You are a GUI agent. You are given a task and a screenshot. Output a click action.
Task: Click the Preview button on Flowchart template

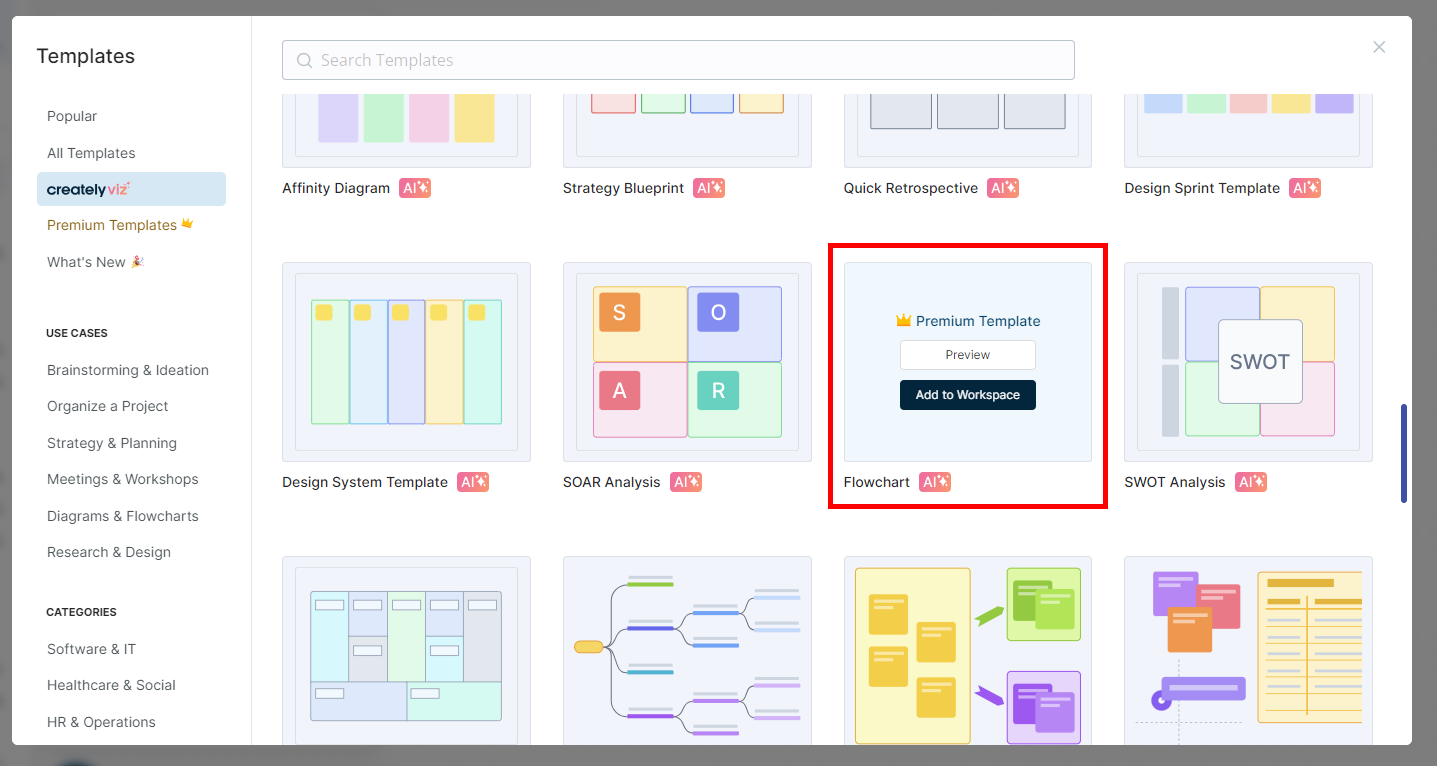pos(967,355)
